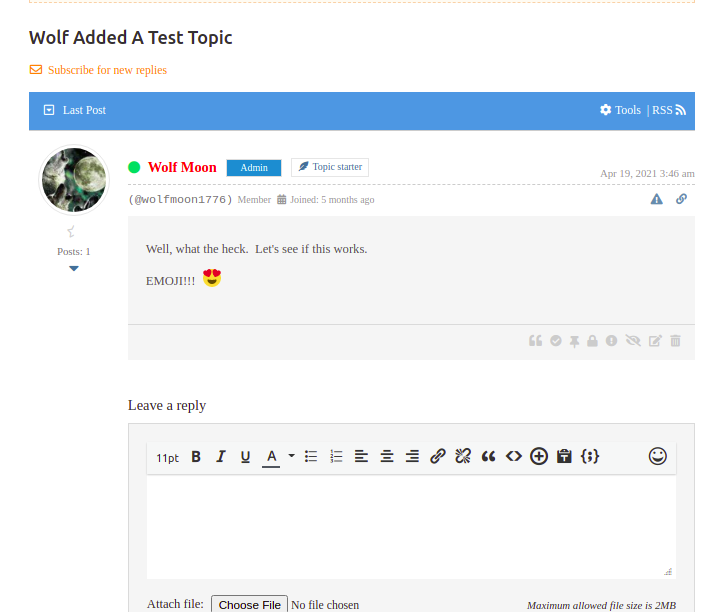The image size is (727, 612).
Task: Toggle italic formatting in reply editor
Action: coord(221,457)
